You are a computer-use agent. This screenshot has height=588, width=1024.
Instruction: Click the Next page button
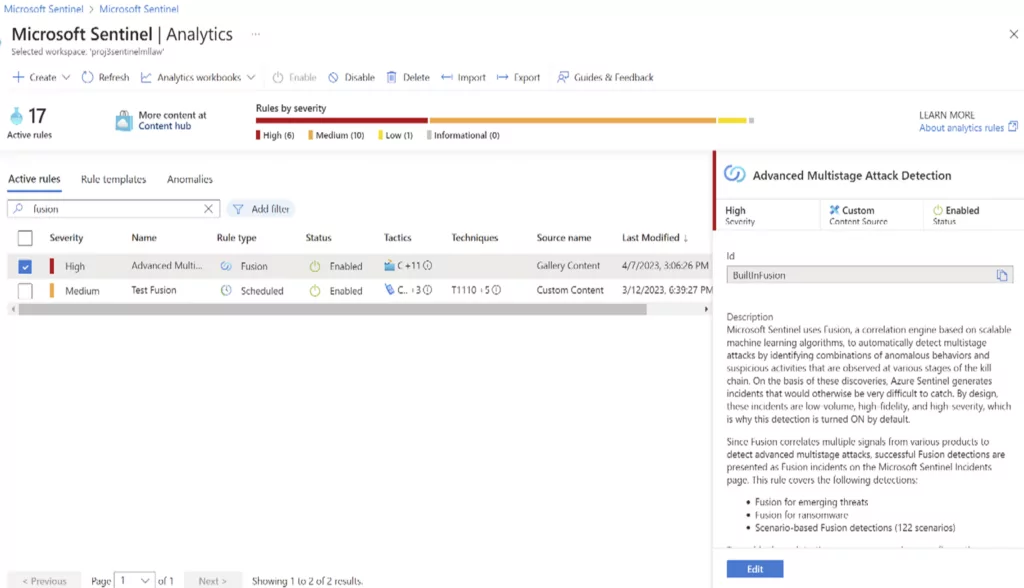point(212,580)
